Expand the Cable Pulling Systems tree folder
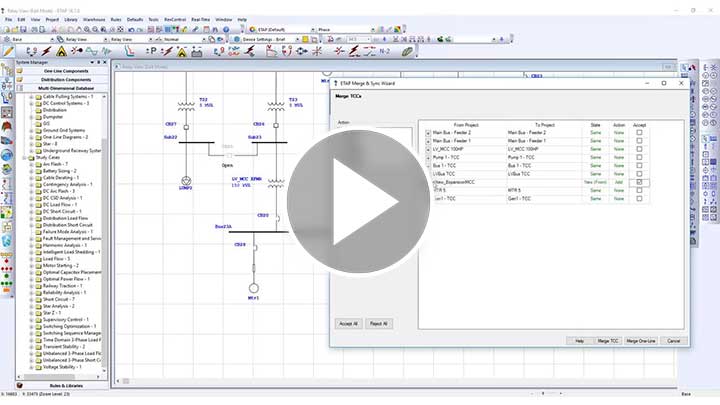This screenshot has width=720, height=405. [x=31, y=97]
